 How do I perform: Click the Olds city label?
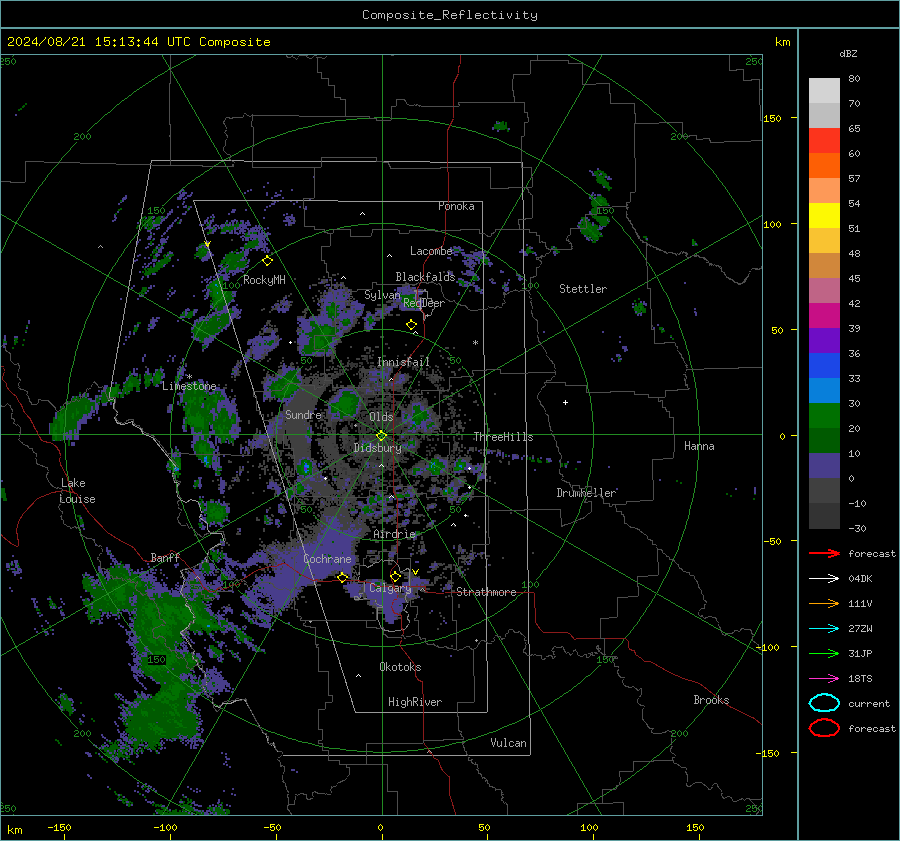tap(381, 417)
